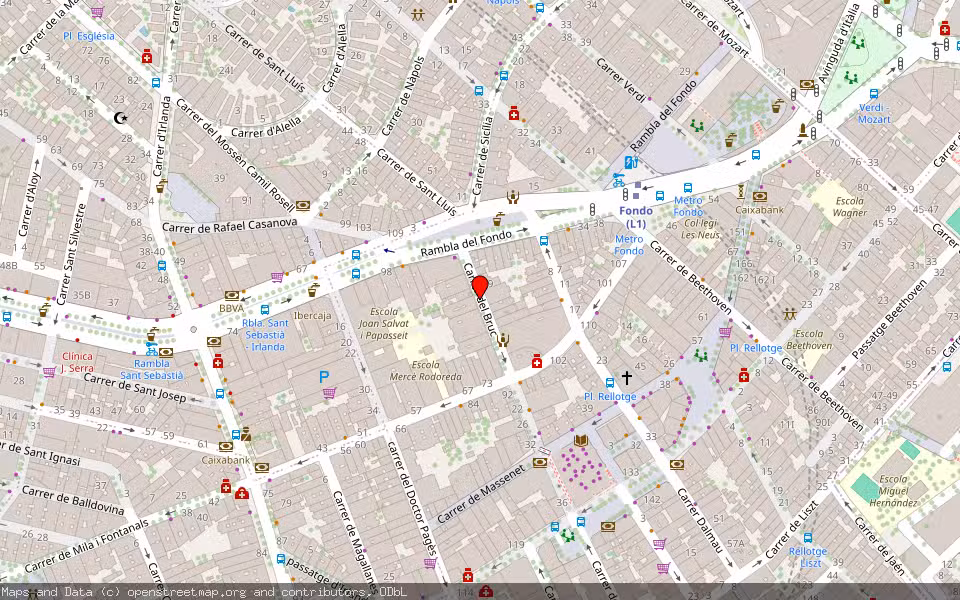Screen dimensions: 960x600
Task: Click the electric vehicle charging station icon
Action: click(x=631, y=162)
